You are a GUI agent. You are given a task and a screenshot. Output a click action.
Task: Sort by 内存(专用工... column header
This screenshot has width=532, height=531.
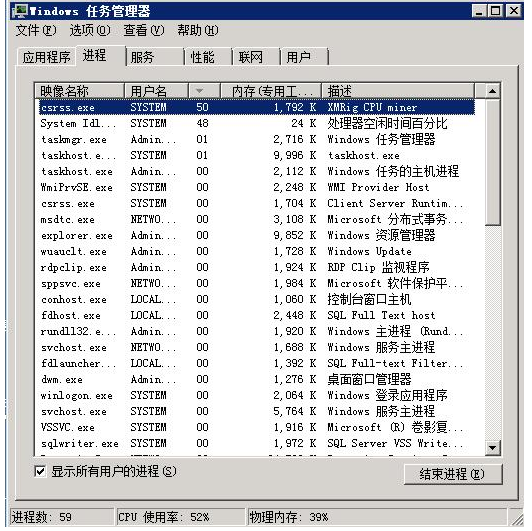tap(271, 91)
